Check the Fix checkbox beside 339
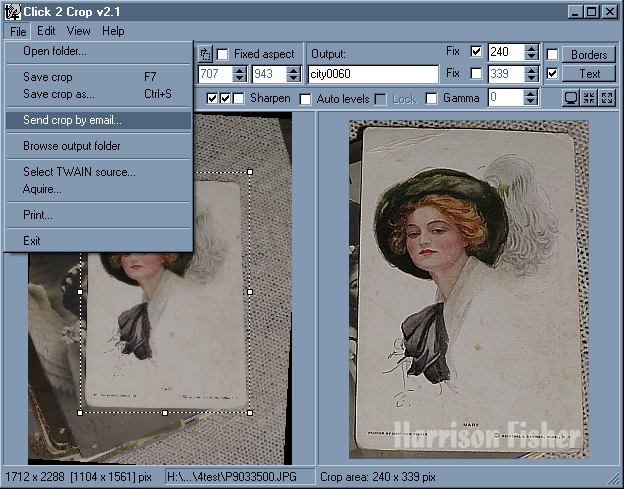 coord(476,73)
